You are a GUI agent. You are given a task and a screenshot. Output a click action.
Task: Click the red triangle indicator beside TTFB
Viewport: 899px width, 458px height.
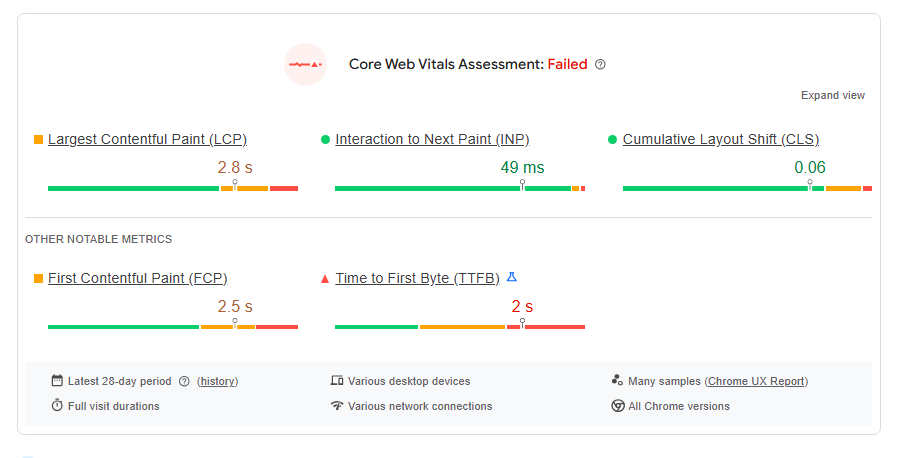tap(324, 279)
